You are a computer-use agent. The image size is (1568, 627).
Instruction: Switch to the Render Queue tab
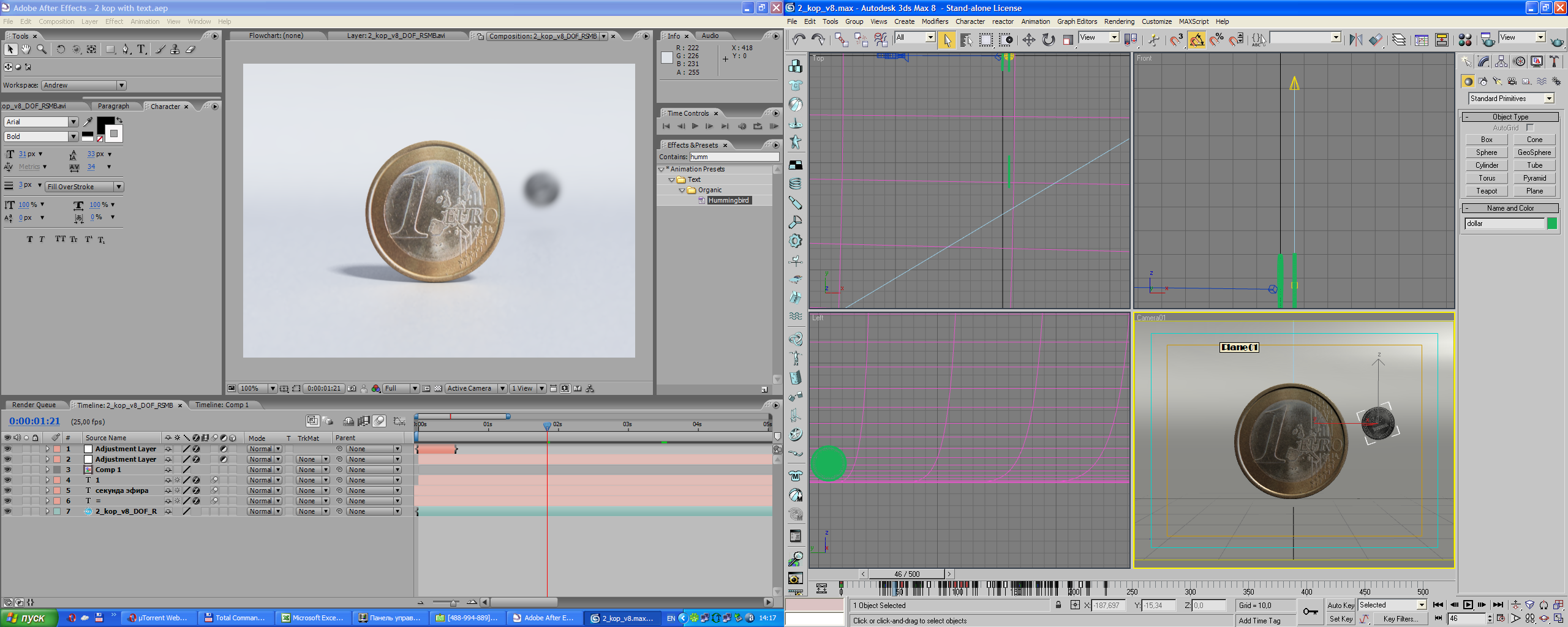[34, 405]
